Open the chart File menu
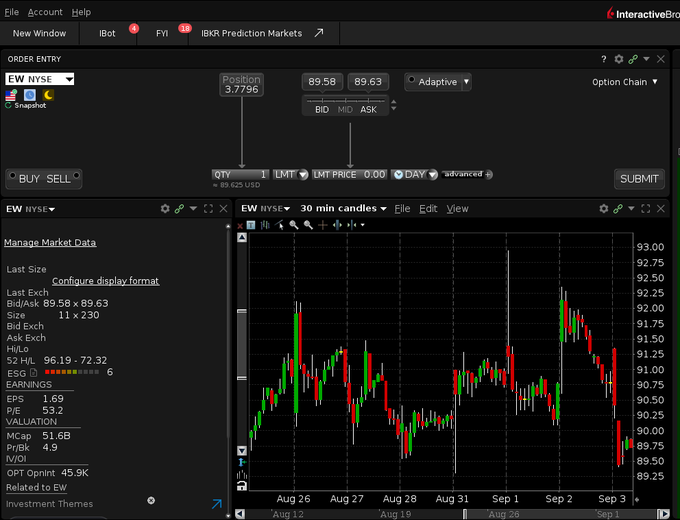Image resolution: width=680 pixels, height=520 pixels. click(x=402, y=209)
